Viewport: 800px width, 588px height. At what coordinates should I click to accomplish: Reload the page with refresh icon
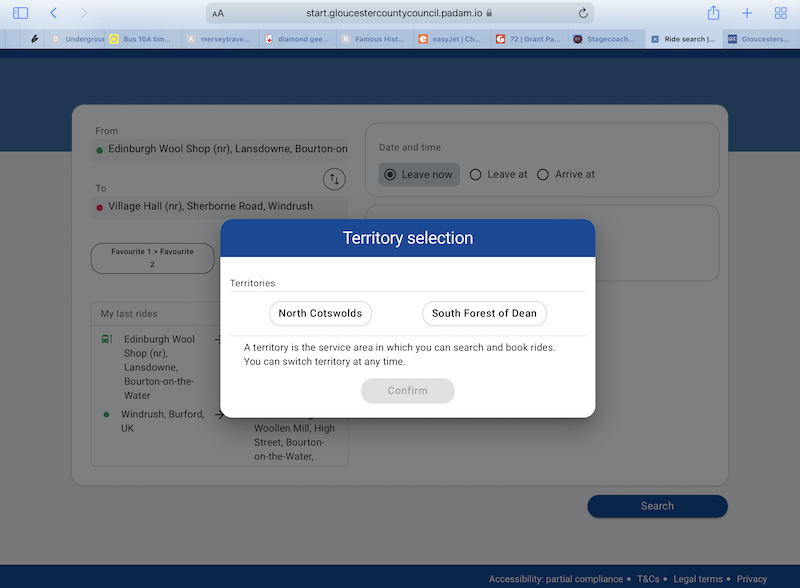coord(583,13)
